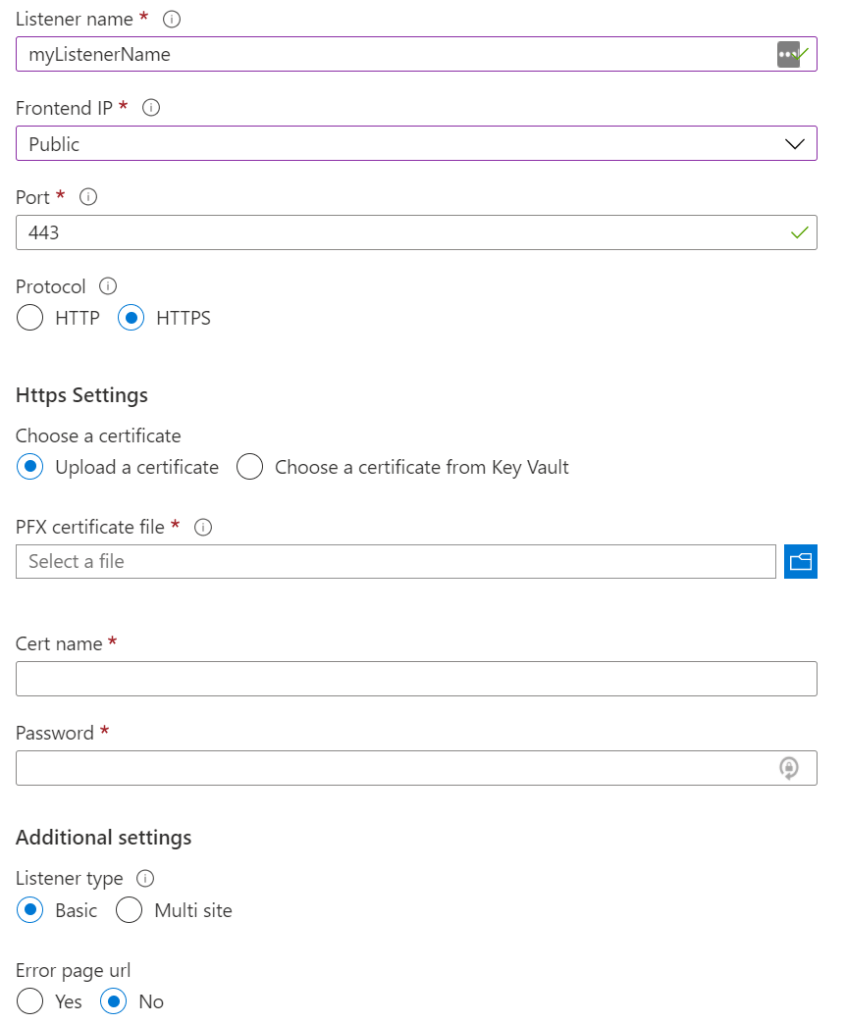Click the info icon beside Port label
Image resolution: width=845 pixels, height=1024 pixels.
point(88,197)
